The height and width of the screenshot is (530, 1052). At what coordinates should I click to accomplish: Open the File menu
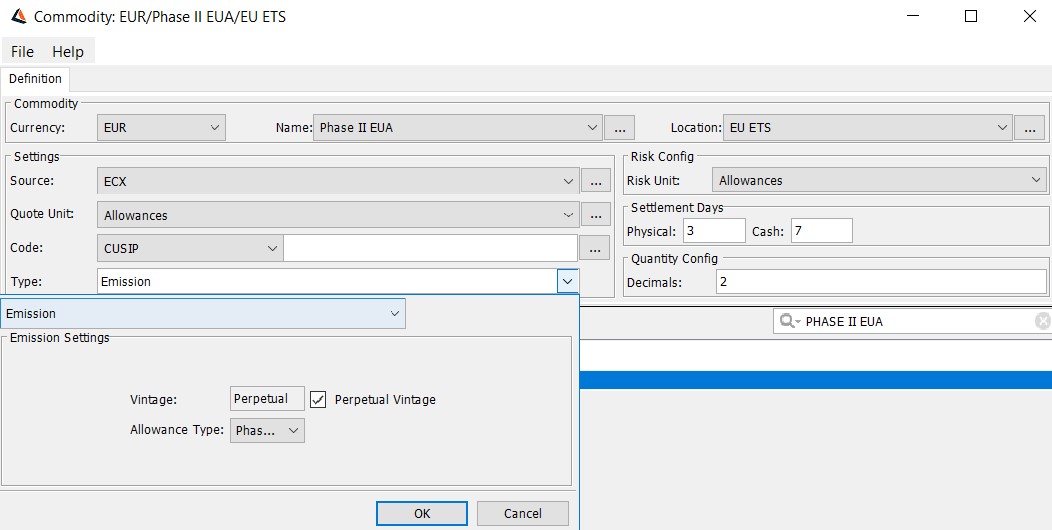(x=22, y=52)
